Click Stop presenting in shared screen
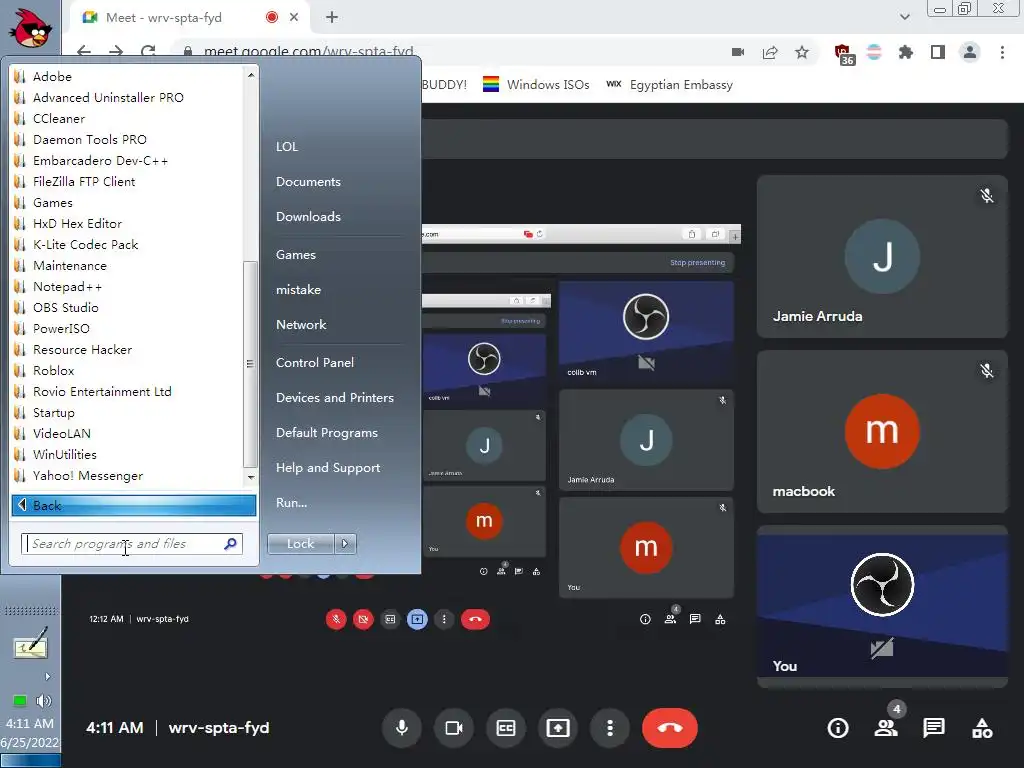The width and height of the screenshot is (1024, 768). tap(697, 263)
